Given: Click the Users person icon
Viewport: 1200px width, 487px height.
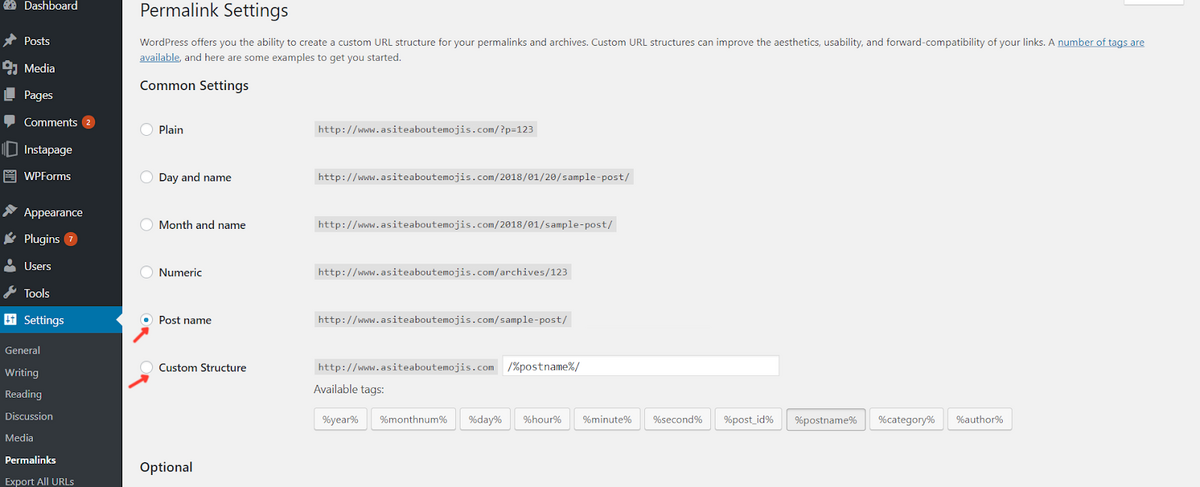Looking at the screenshot, I should point(10,266).
